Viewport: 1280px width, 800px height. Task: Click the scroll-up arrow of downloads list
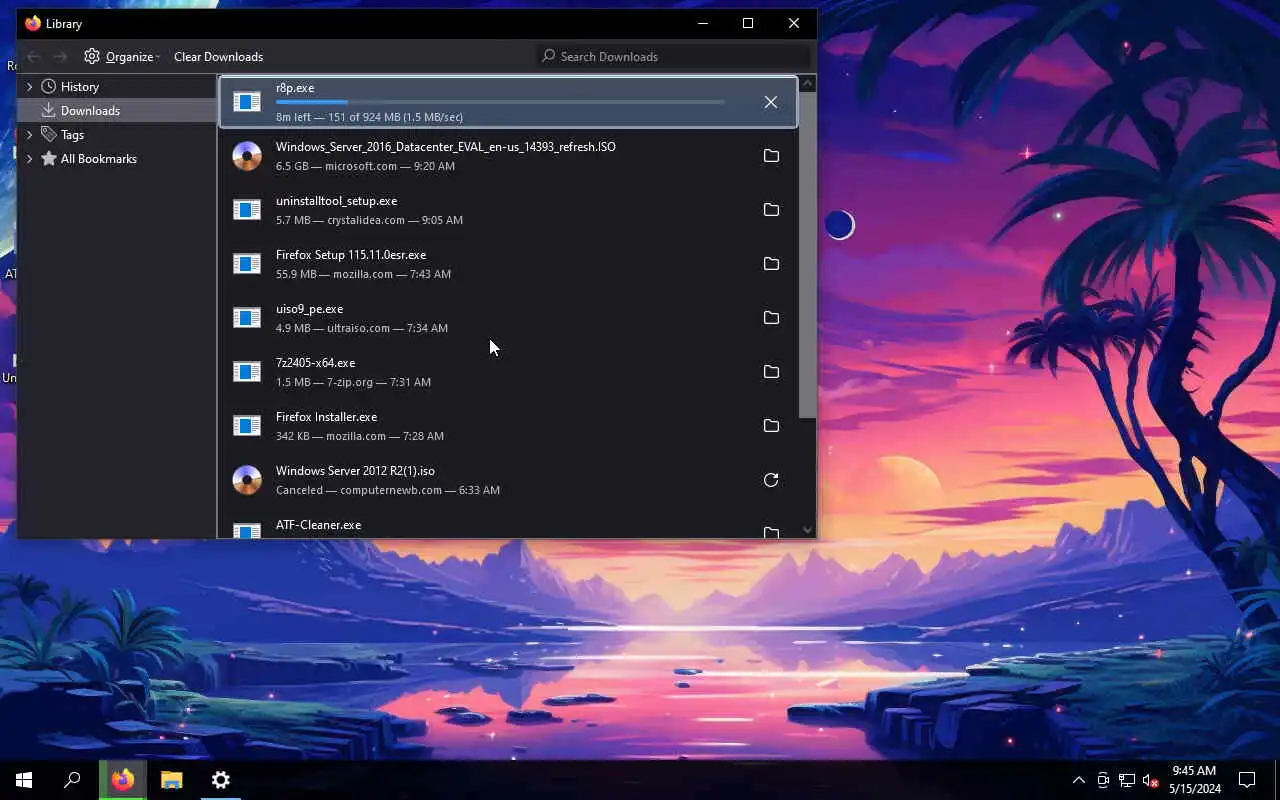tap(808, 84)
